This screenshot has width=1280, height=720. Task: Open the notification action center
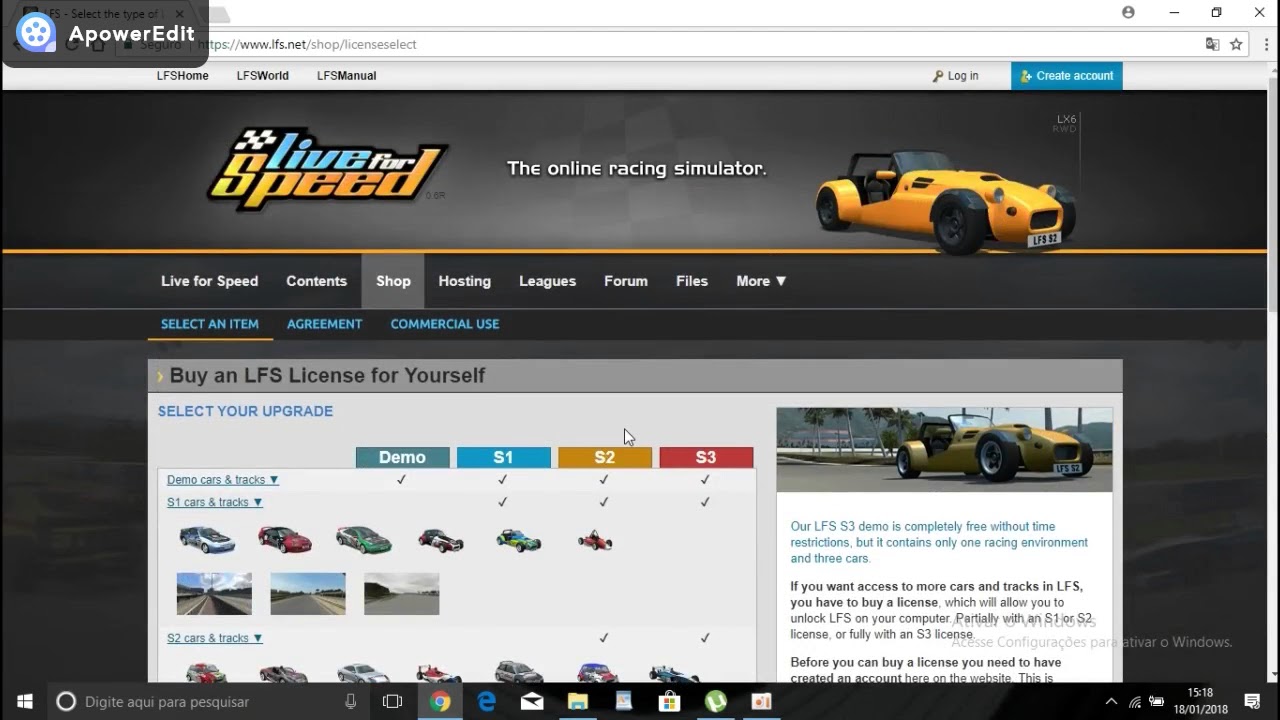1252,702
